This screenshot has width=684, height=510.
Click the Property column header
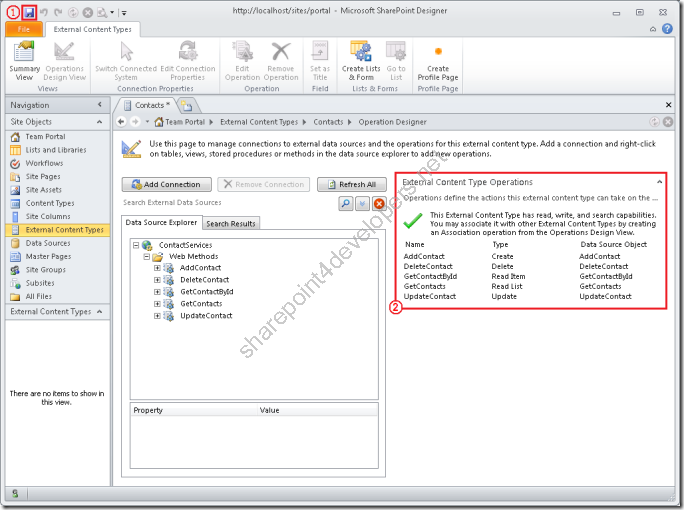click(194, 410)
